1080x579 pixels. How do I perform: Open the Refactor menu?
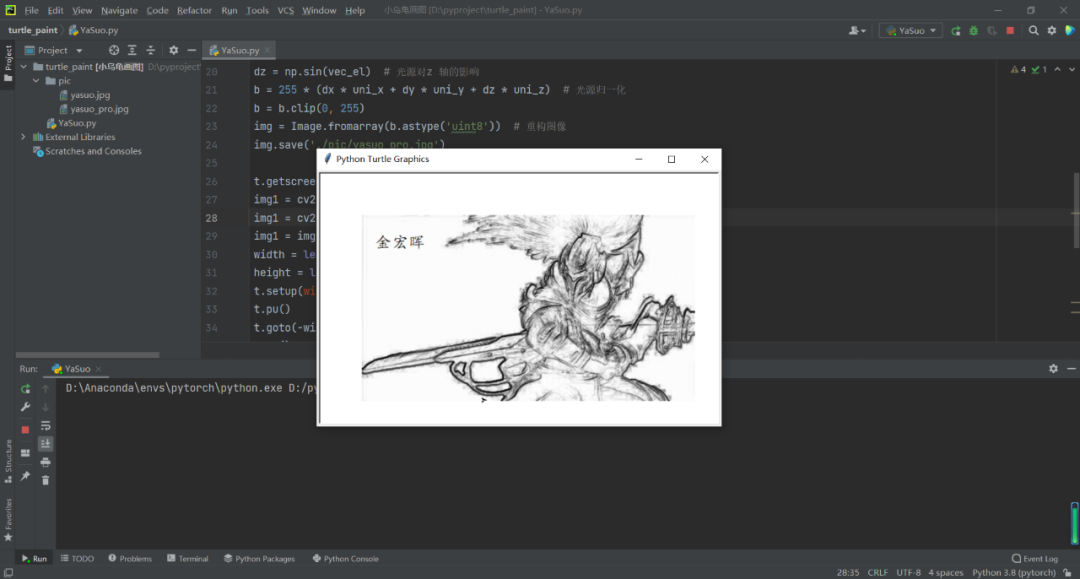click(x=194, y=10)
